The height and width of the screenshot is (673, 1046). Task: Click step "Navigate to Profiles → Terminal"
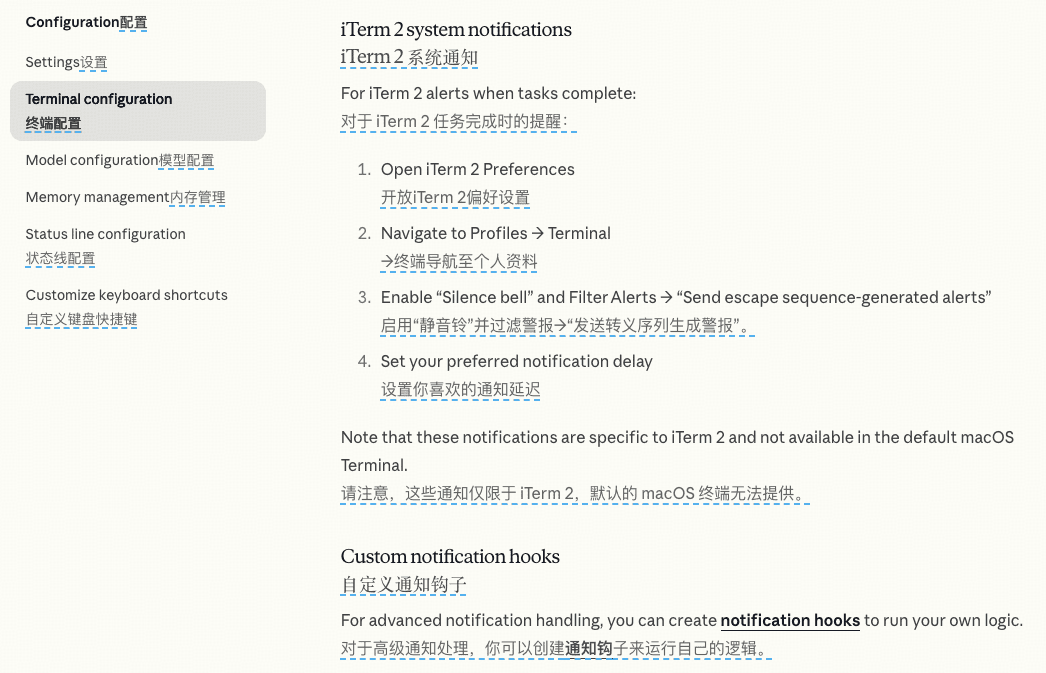click(495, 233)
